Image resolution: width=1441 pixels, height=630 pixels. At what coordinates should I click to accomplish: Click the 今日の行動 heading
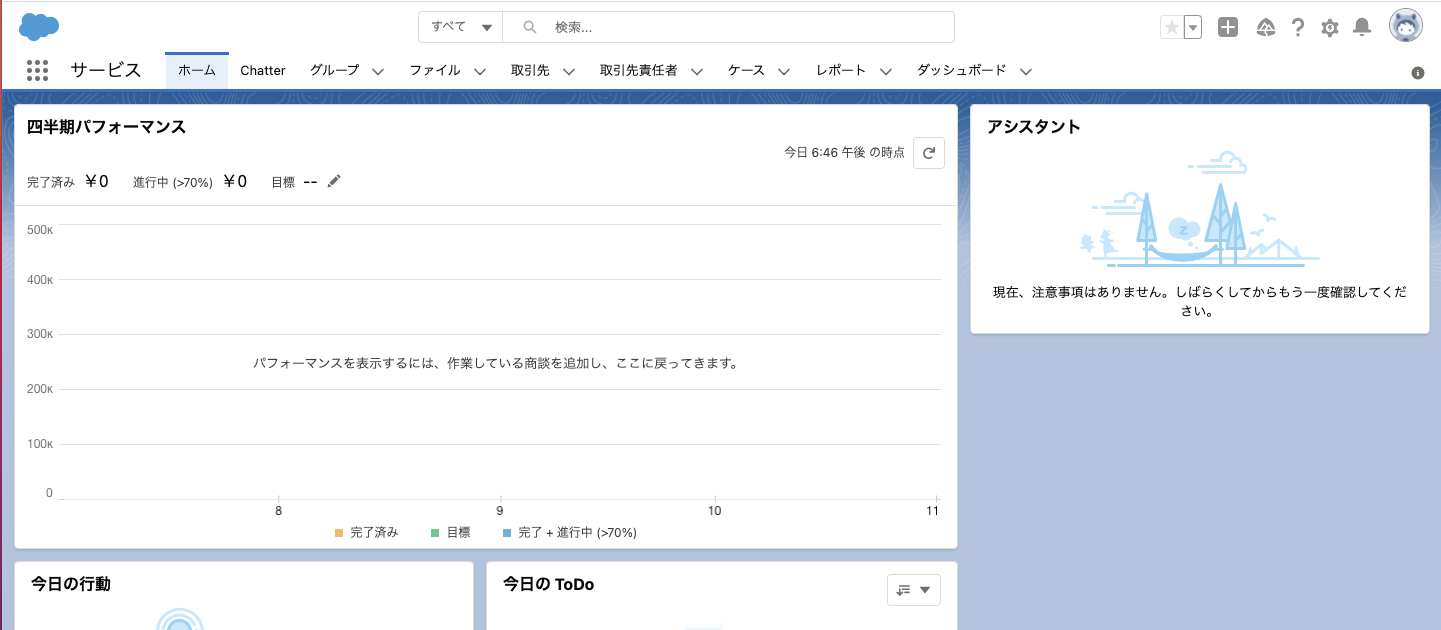[71, 584]
